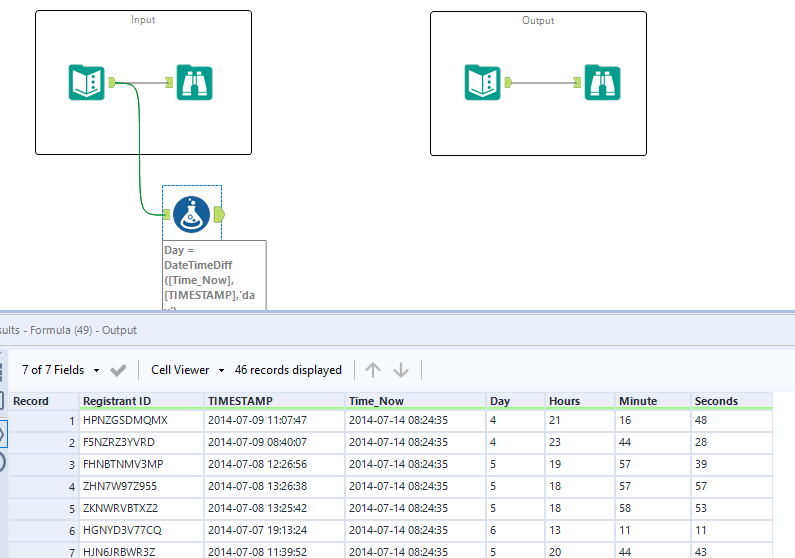Select the Formula tool on canvas
The height and width of the screenshot is (558, 795).
point(192,213)
